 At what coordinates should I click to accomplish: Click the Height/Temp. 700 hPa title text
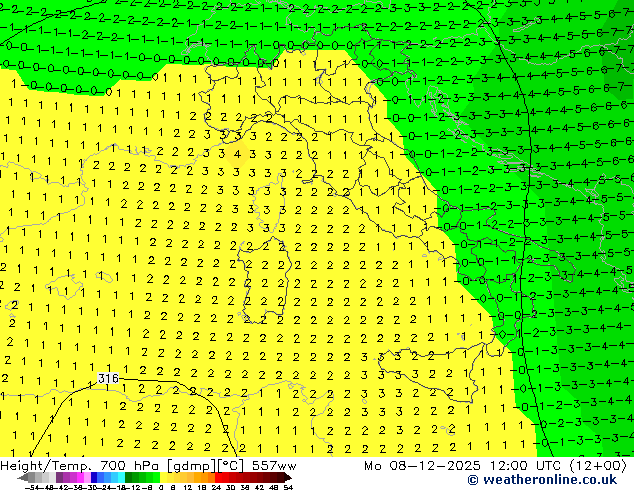pyautogui.click(x=81, y=466)
